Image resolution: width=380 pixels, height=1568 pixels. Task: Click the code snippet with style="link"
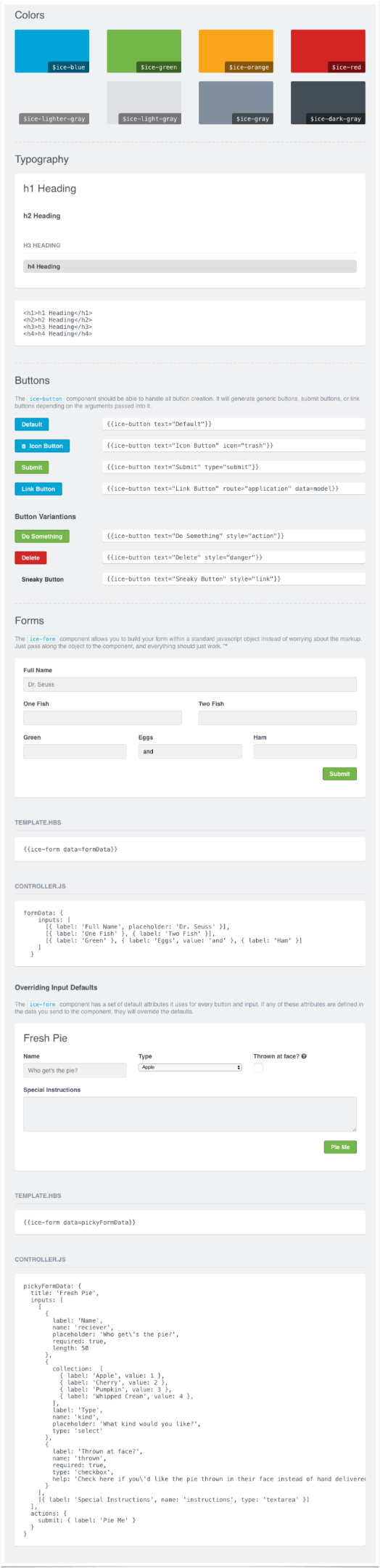click(x=234, y=580)
